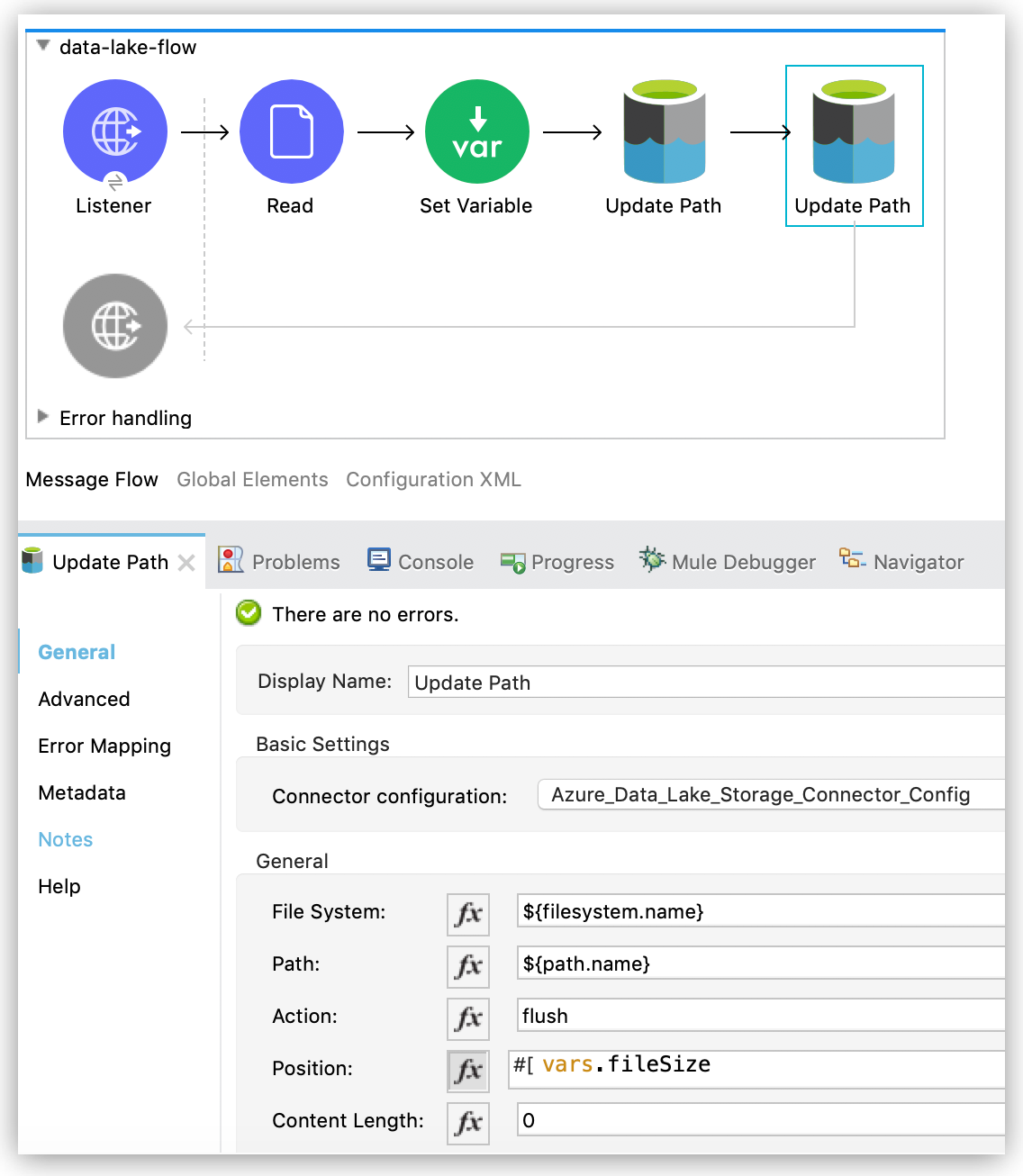The height and width of the screenshot is (1176, 1023).
Task: Open the Advanced settings section
Action: click(x=84, y=699)
